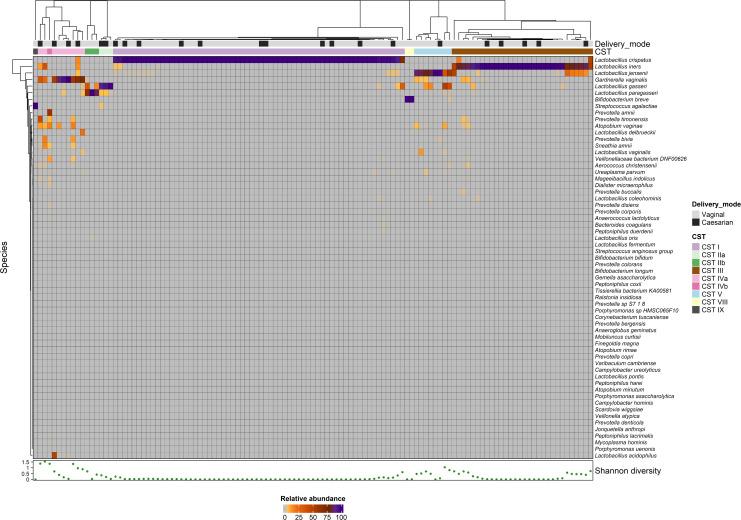
Task: Click the CST VIII yellow legend swatch
Action: coord(696,302)
